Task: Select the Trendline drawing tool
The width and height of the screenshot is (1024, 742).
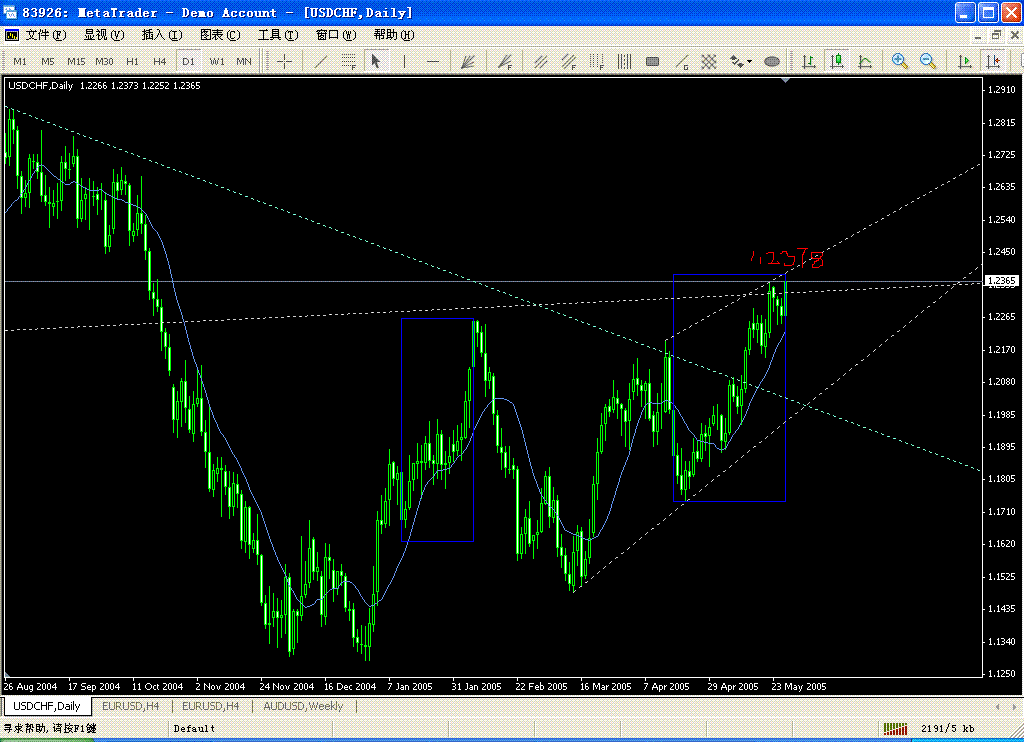Action: click(318, 61)
